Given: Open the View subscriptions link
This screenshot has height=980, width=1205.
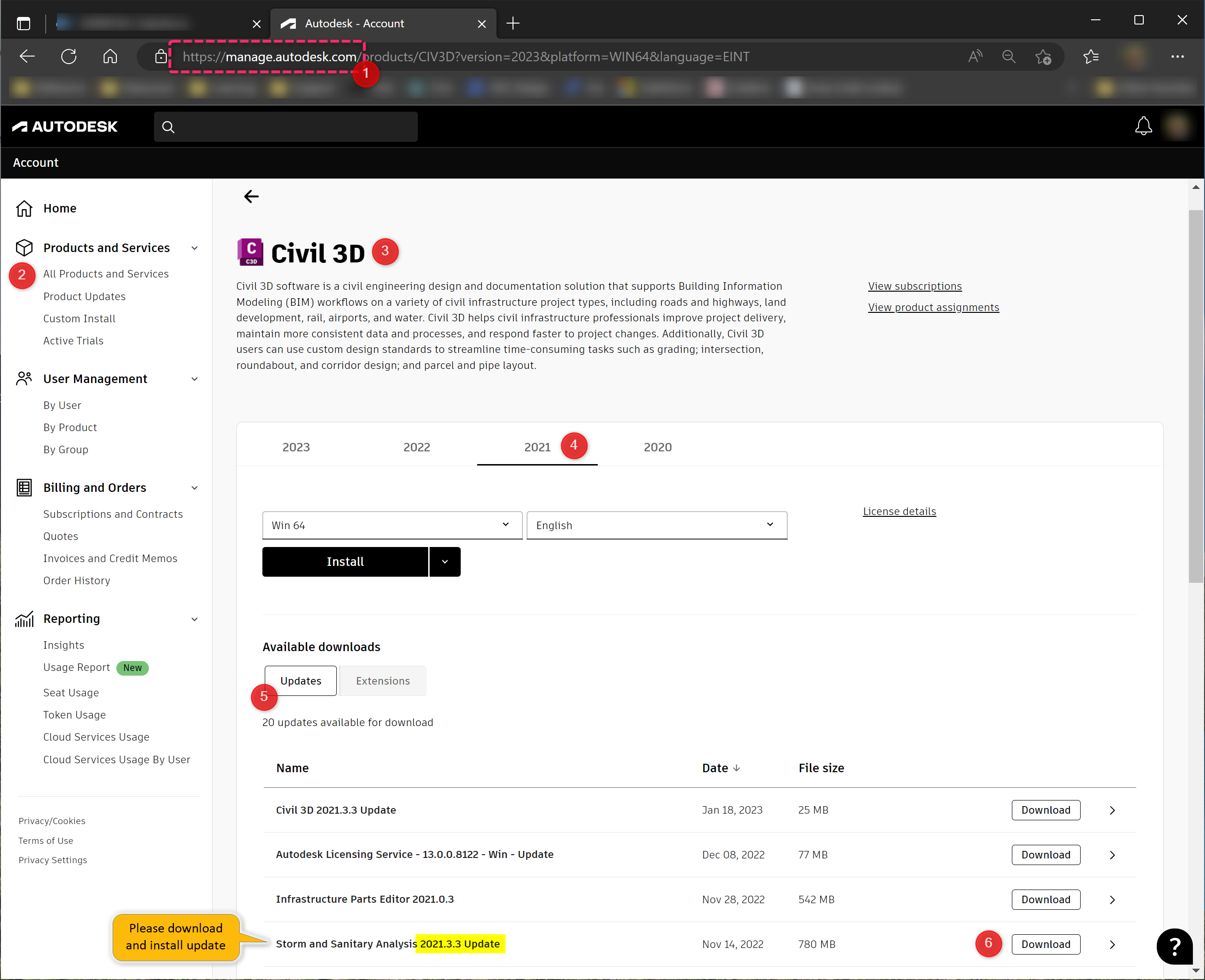Looking at the screenshot, I should (914, 286).
